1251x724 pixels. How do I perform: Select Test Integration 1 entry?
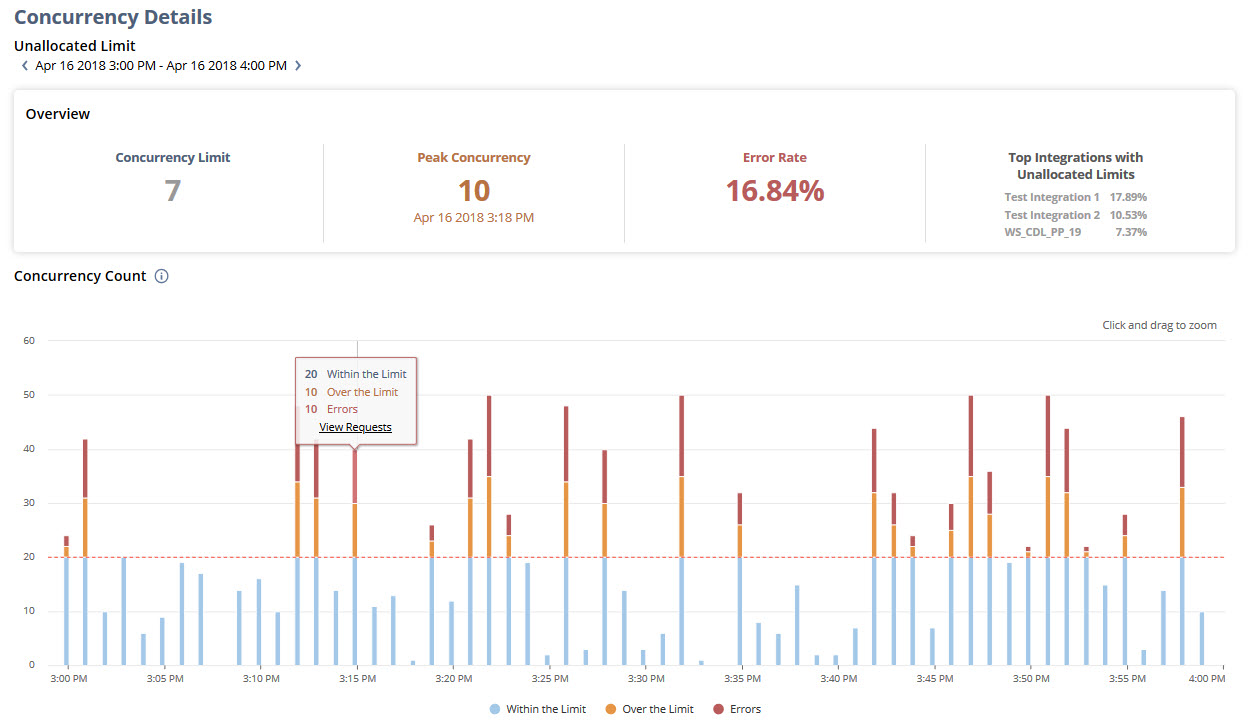(x=1076, y=197)
